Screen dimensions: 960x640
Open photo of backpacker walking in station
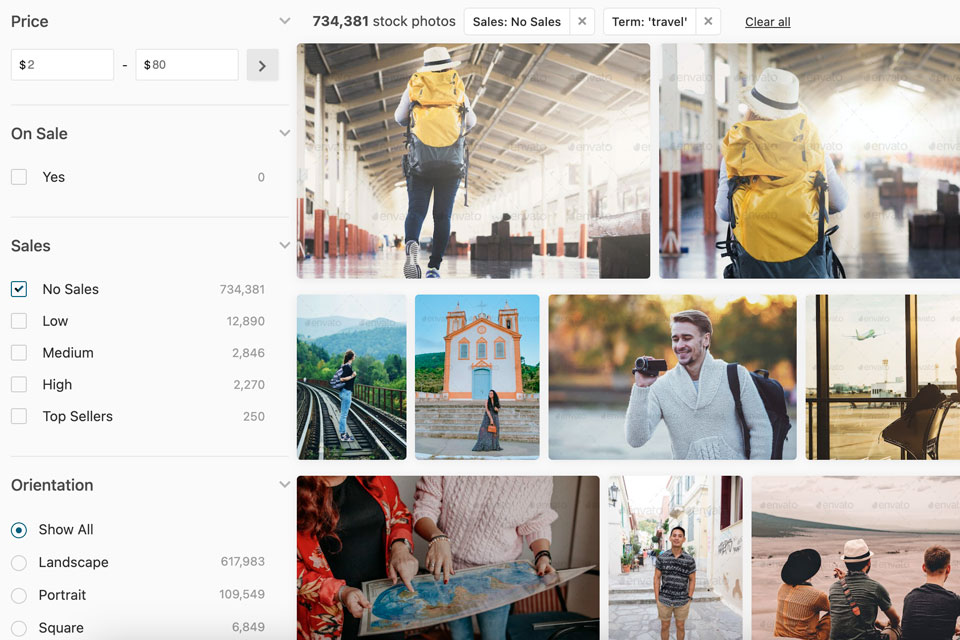point(473,161)
